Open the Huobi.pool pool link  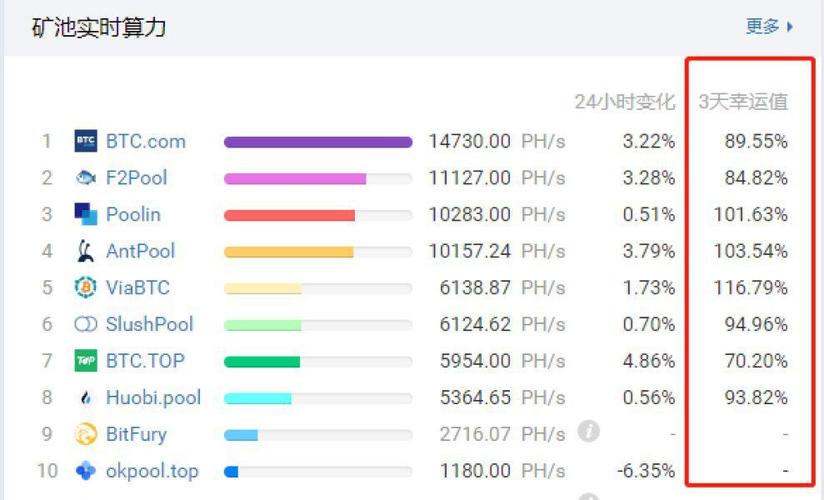pyautogui.click(x=153, y=398)
